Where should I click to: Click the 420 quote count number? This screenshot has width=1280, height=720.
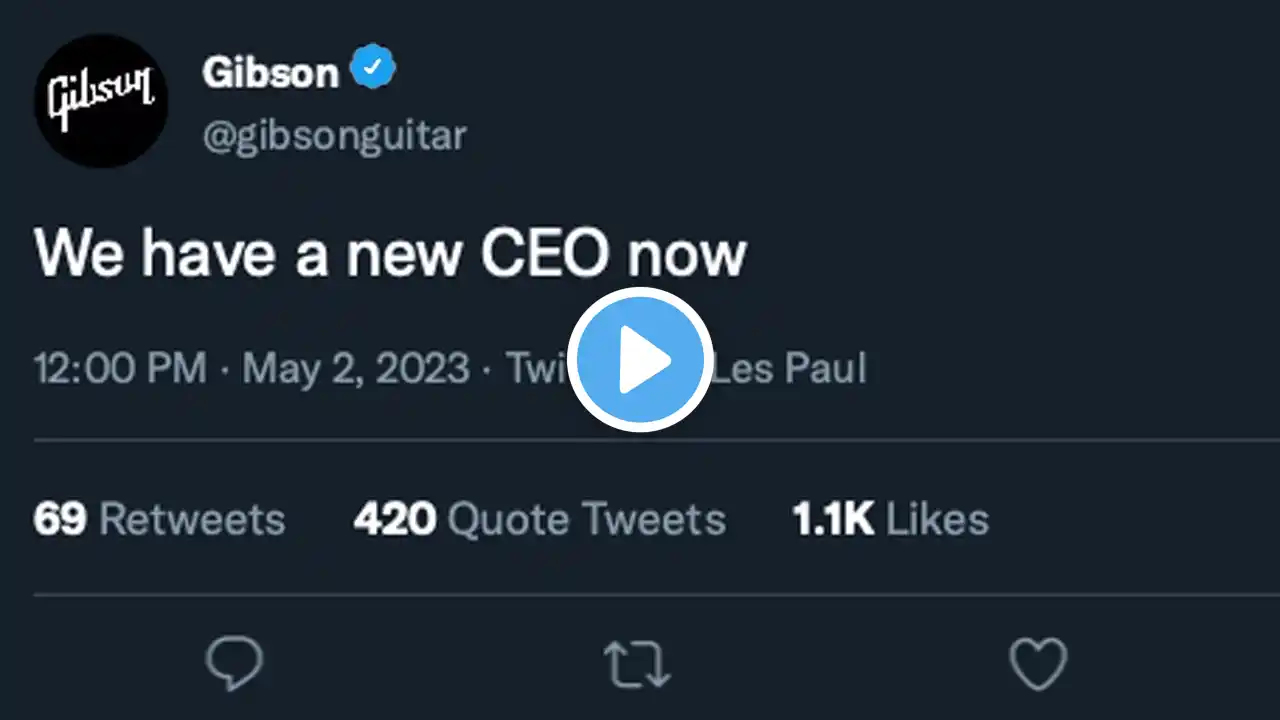click(394, 519)
